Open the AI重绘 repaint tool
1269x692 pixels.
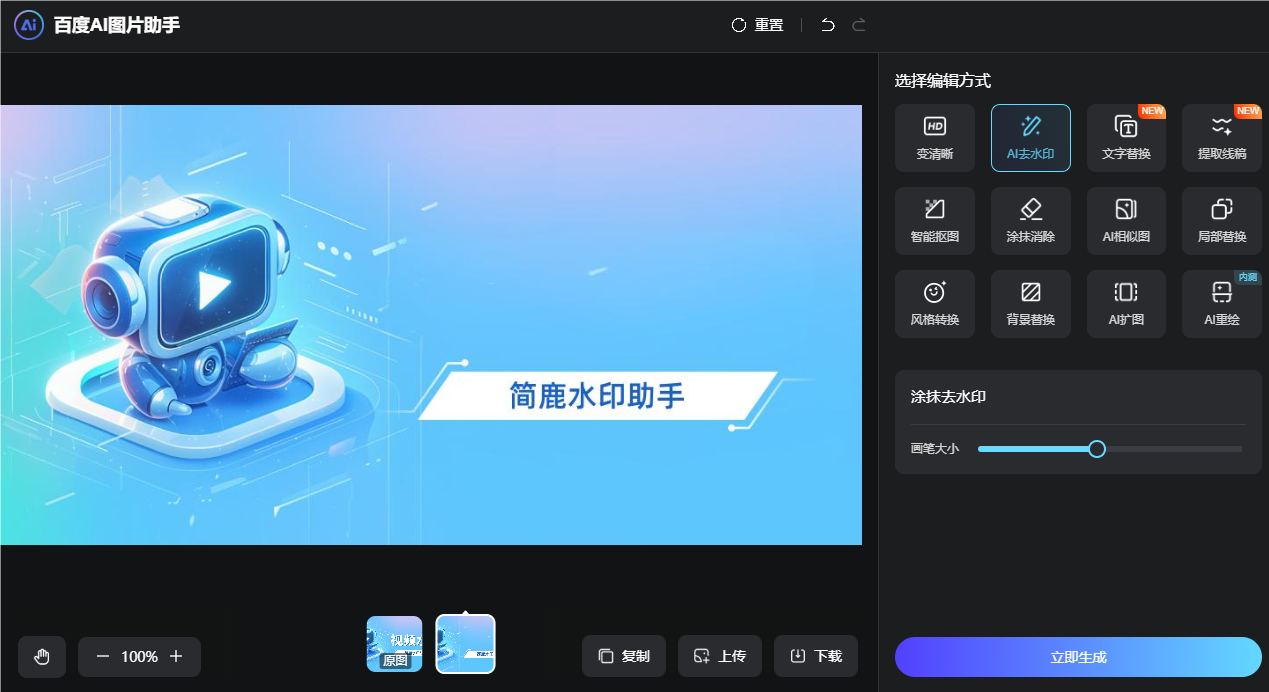pos(1221,303)
